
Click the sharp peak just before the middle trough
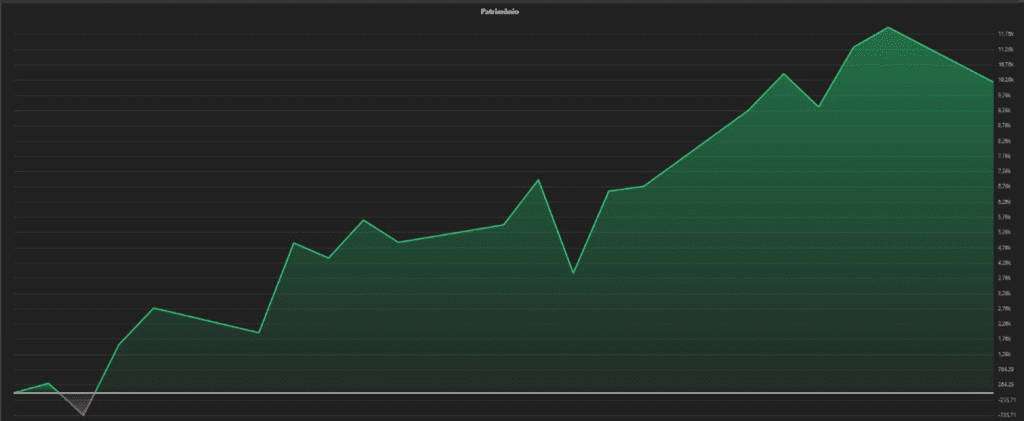pos(539,180)
